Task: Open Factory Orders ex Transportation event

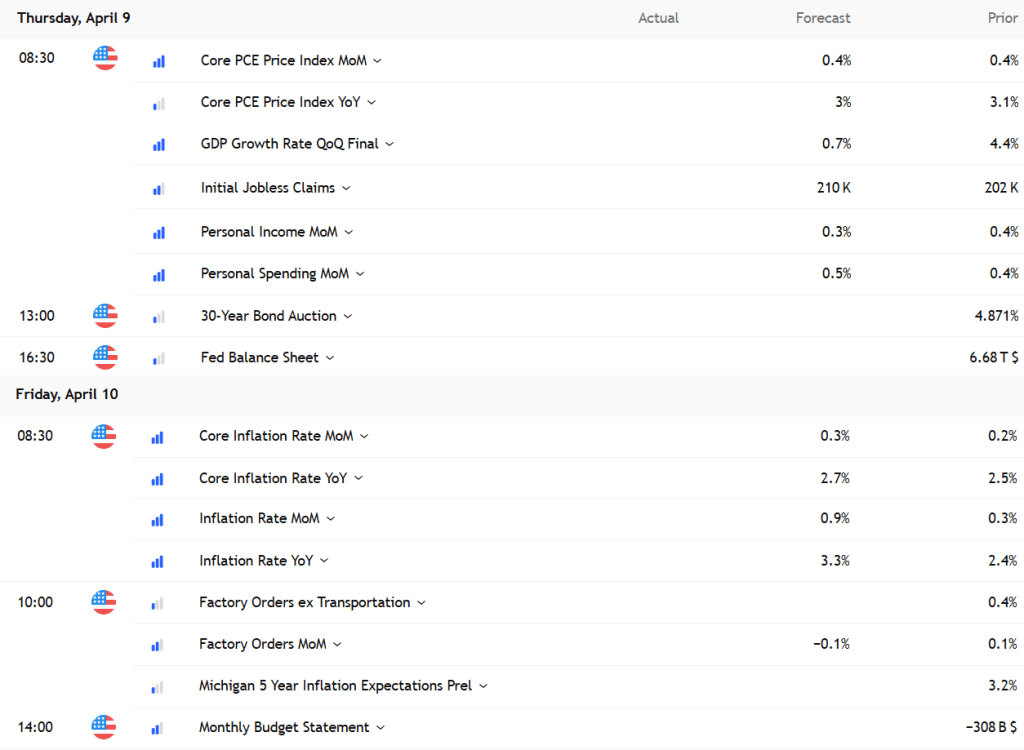Action: [x=304, y=602]
